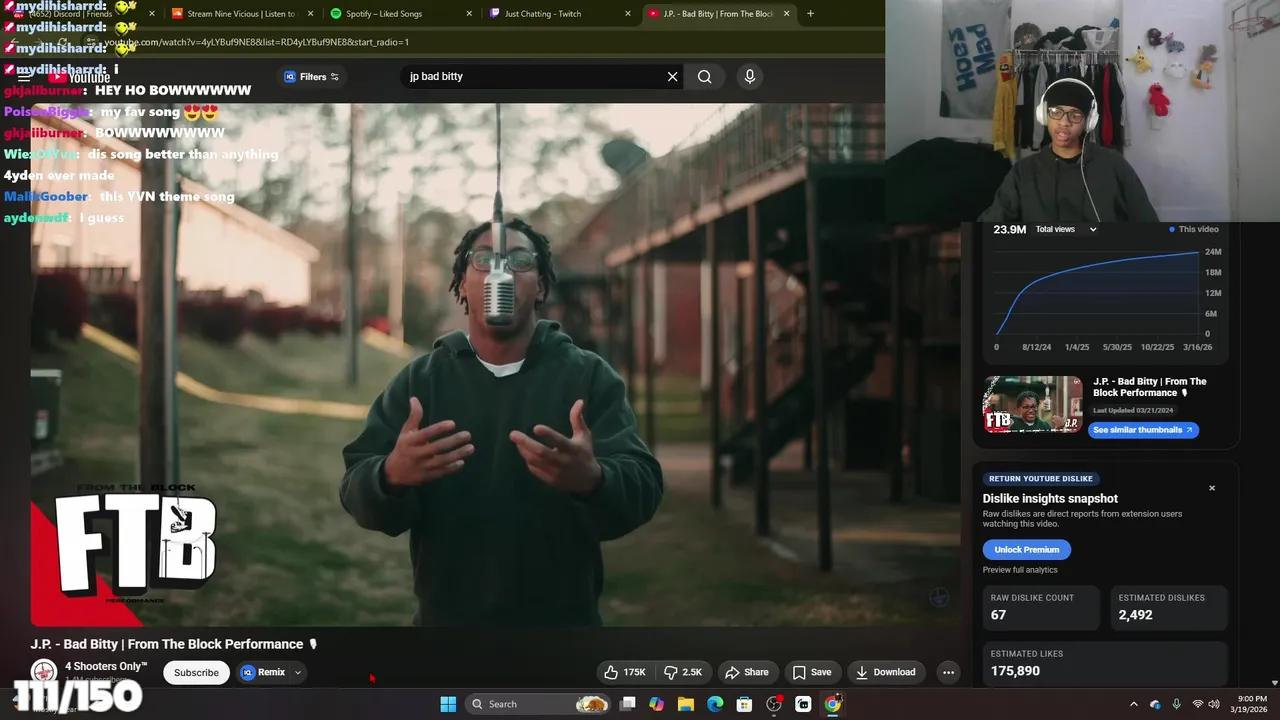The image size is (1280, 720).
Task: Close the Just Chatting Twitch tab
Action: (x=628, y=14)
